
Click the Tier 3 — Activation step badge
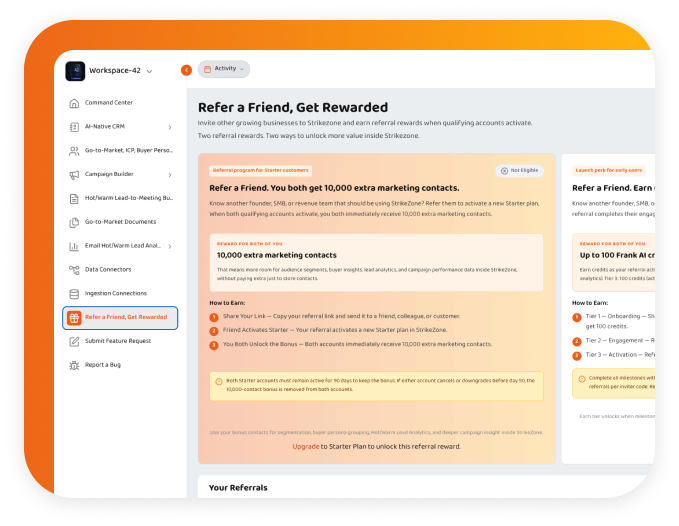coord(577,356)
